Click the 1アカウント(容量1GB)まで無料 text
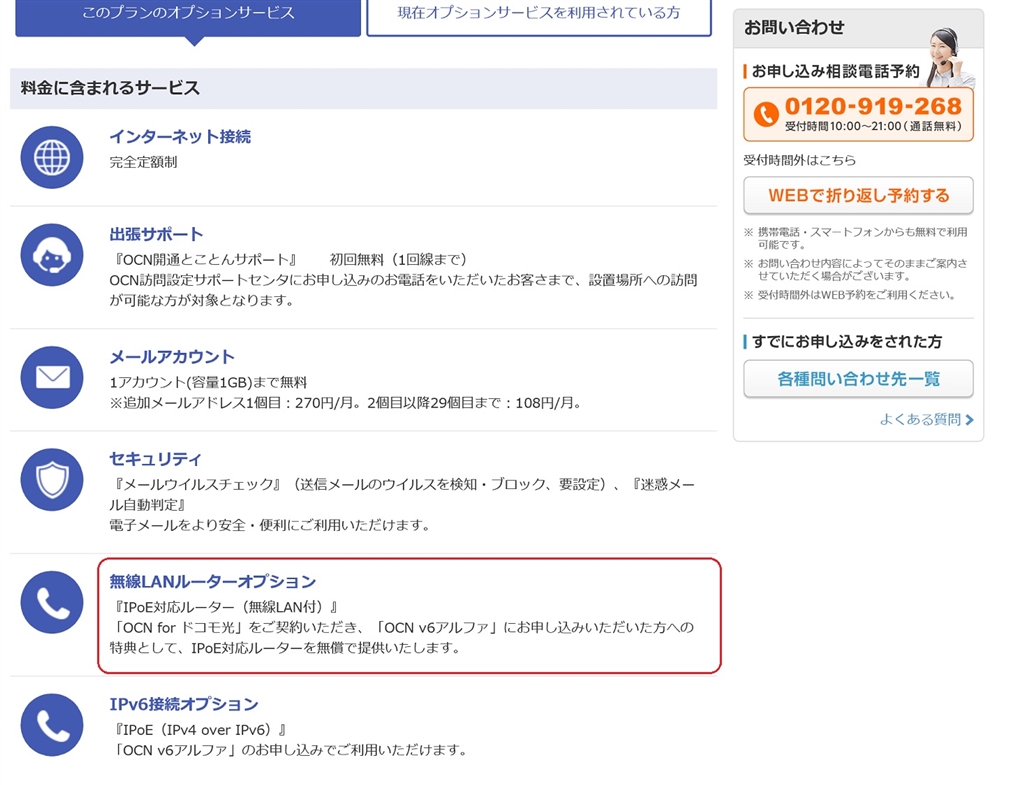Image resolution: width=1024 pixels, height=785 pixels. (x=208, y=382)
